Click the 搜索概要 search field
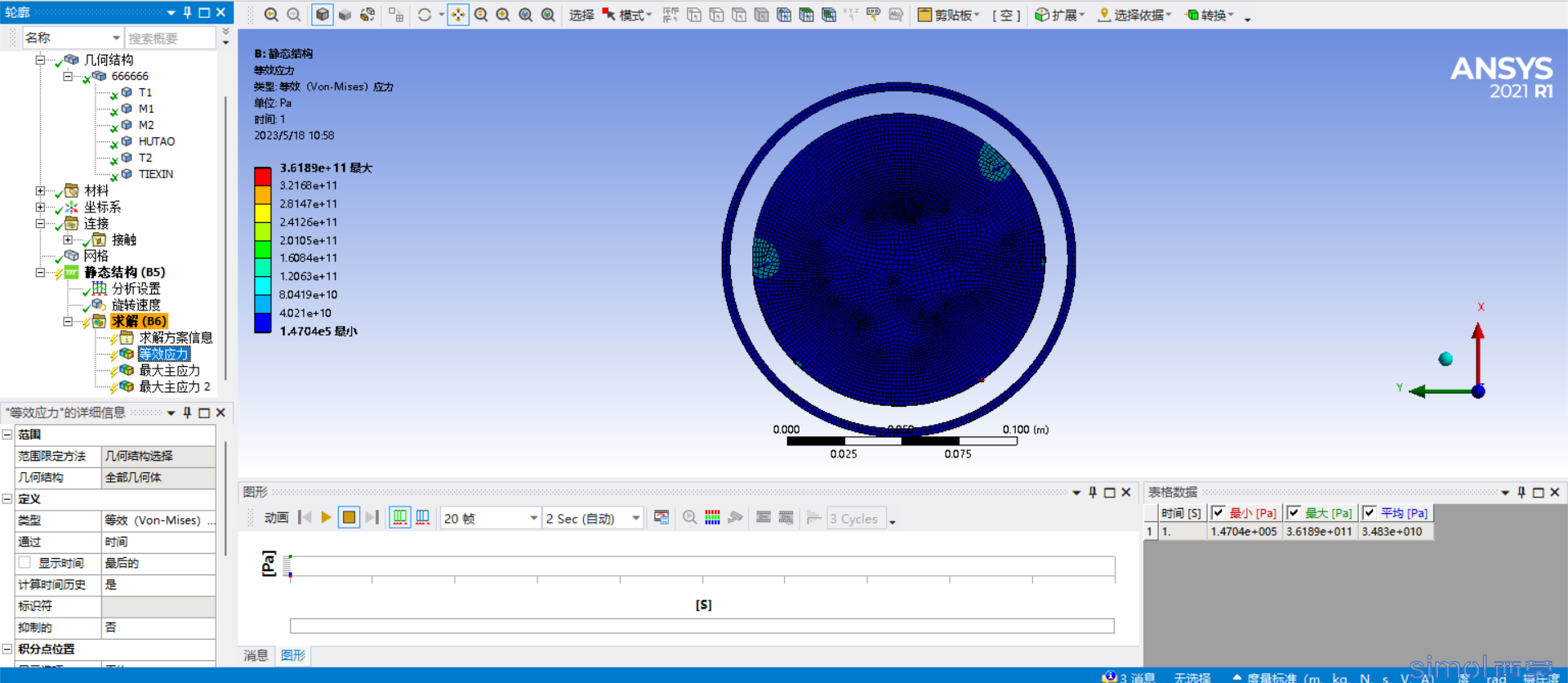The height and width of the screenshot is (683, 1568). (x=171, y=38)
